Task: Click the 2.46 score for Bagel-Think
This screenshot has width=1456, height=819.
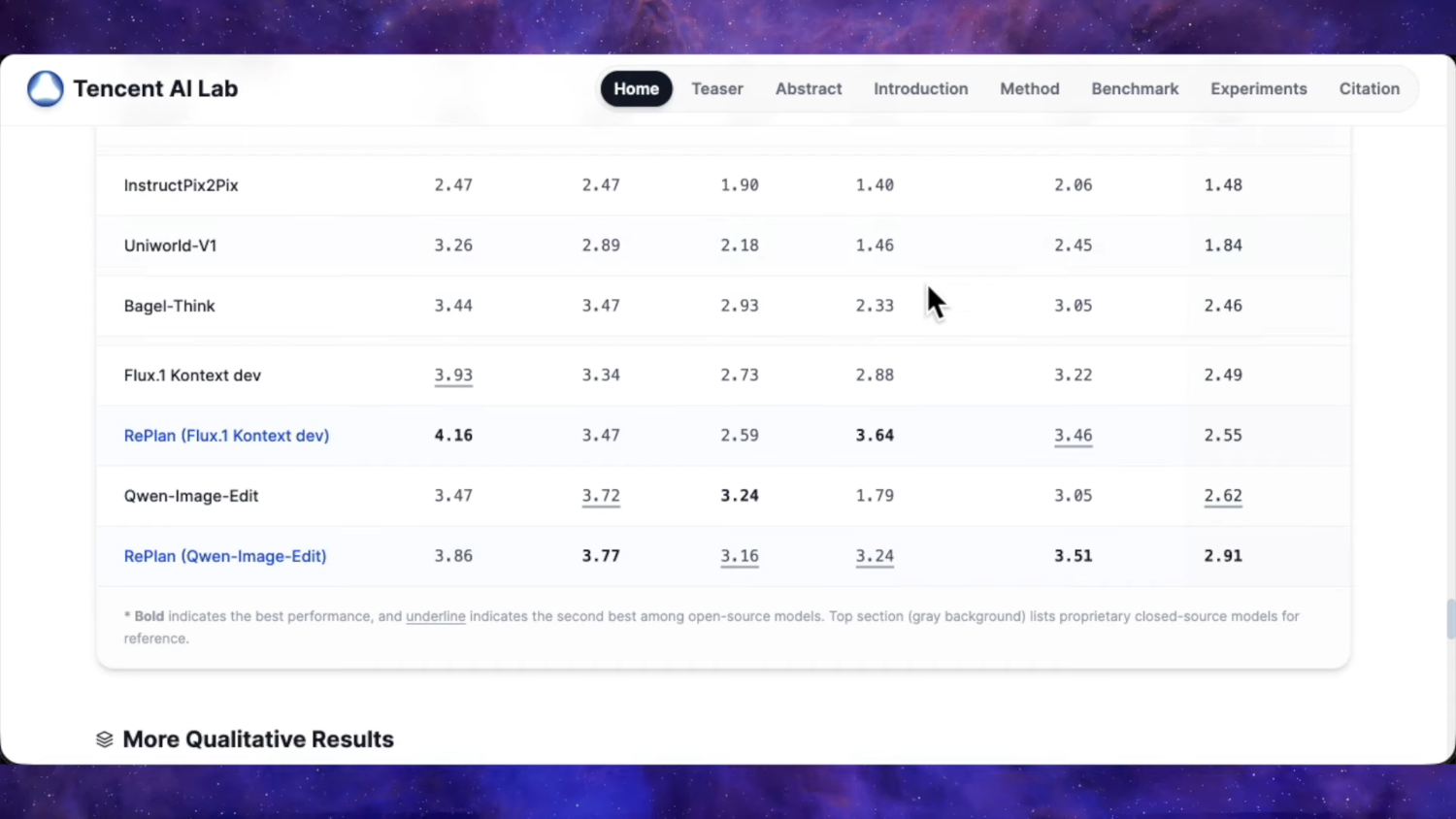Action: (x=1223, y=306)
